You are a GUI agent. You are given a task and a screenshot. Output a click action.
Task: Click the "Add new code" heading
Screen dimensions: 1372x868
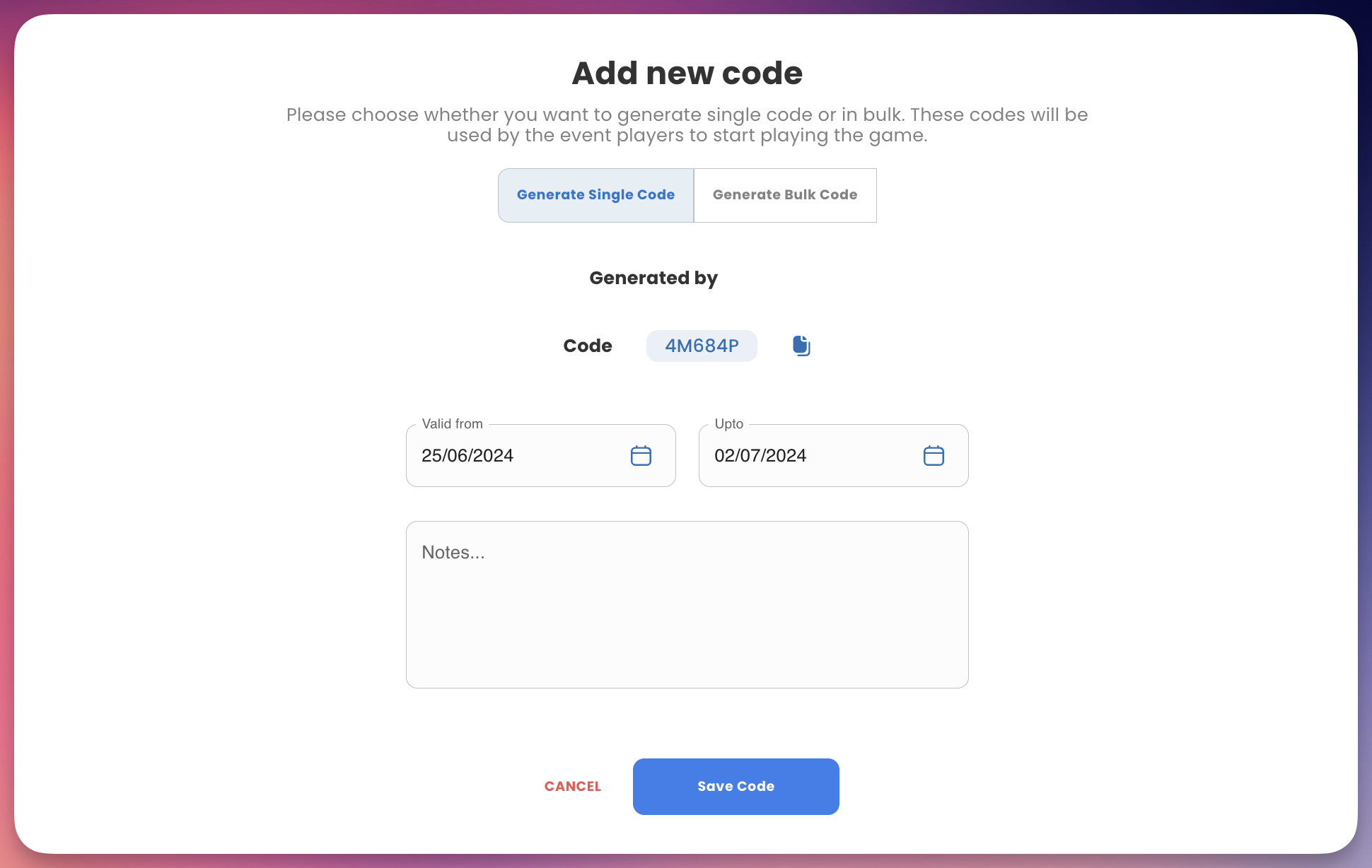tap(687, 74)
